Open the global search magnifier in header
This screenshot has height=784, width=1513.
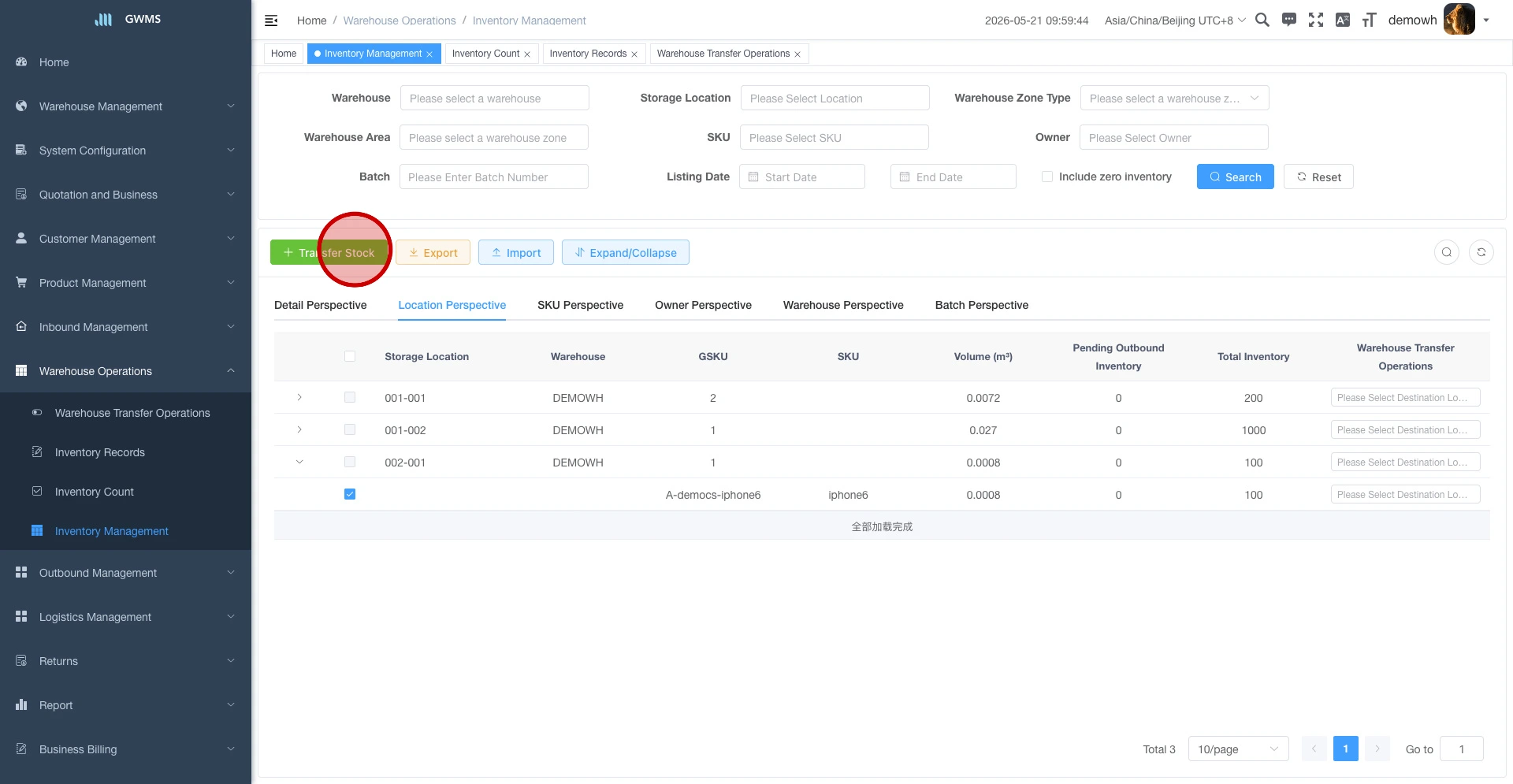[x=1262, y=20]
